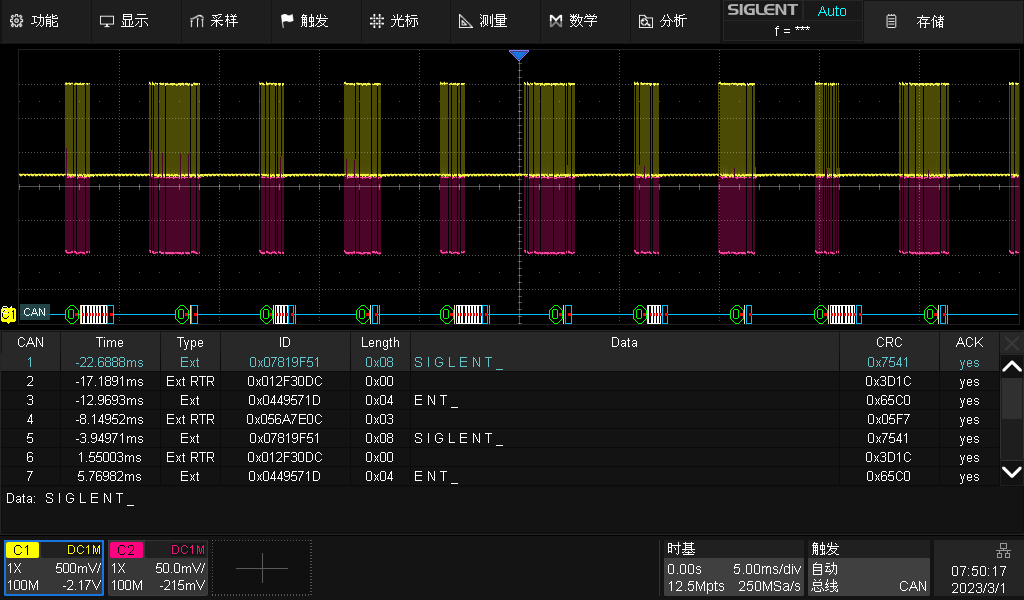Open the 时基 timebase settings panel
Viewport: 1024px width, 600px height.
click(x=732, y=566)
